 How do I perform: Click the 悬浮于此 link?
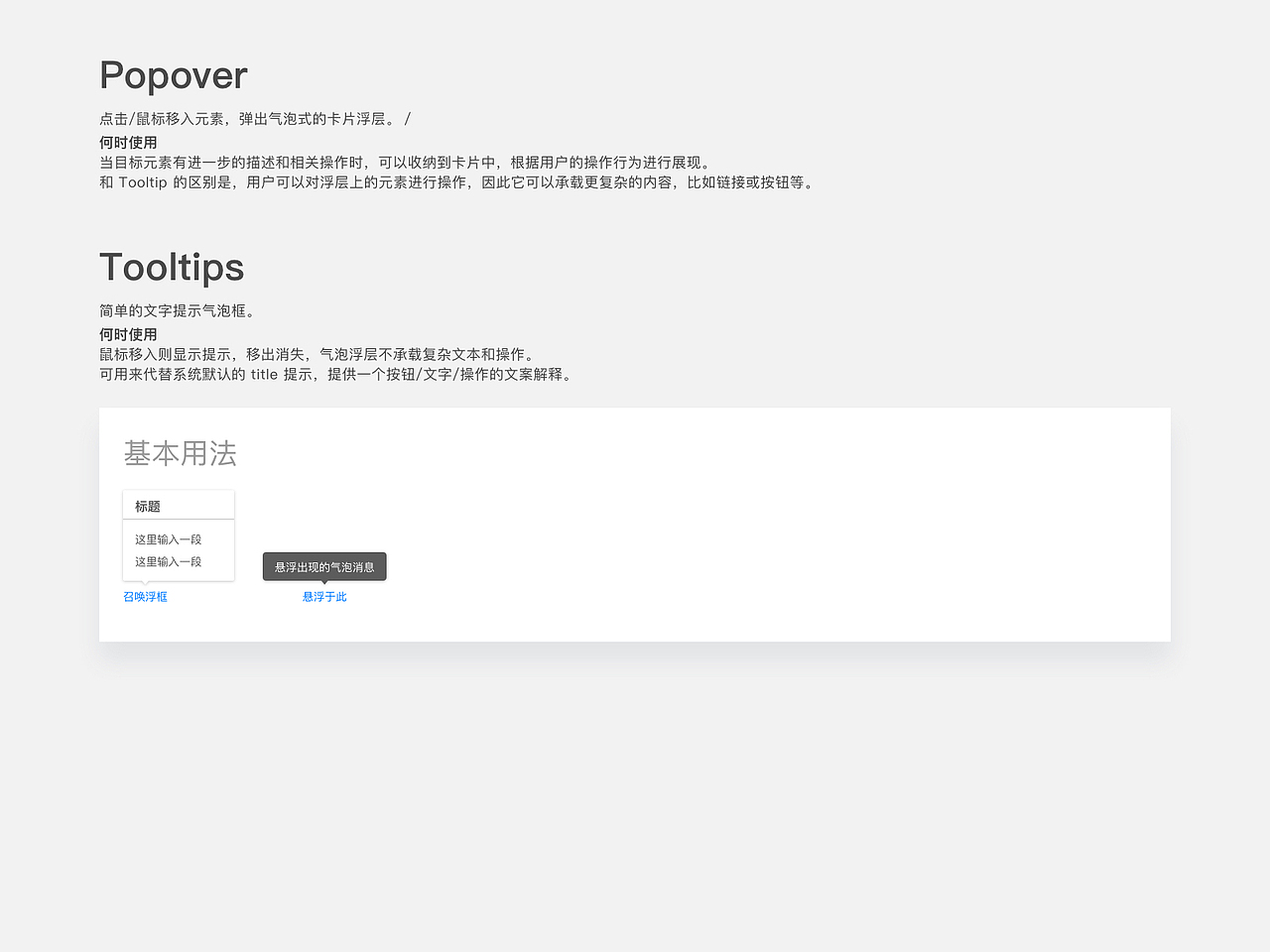pyautogui.click(x=324, y=596)
